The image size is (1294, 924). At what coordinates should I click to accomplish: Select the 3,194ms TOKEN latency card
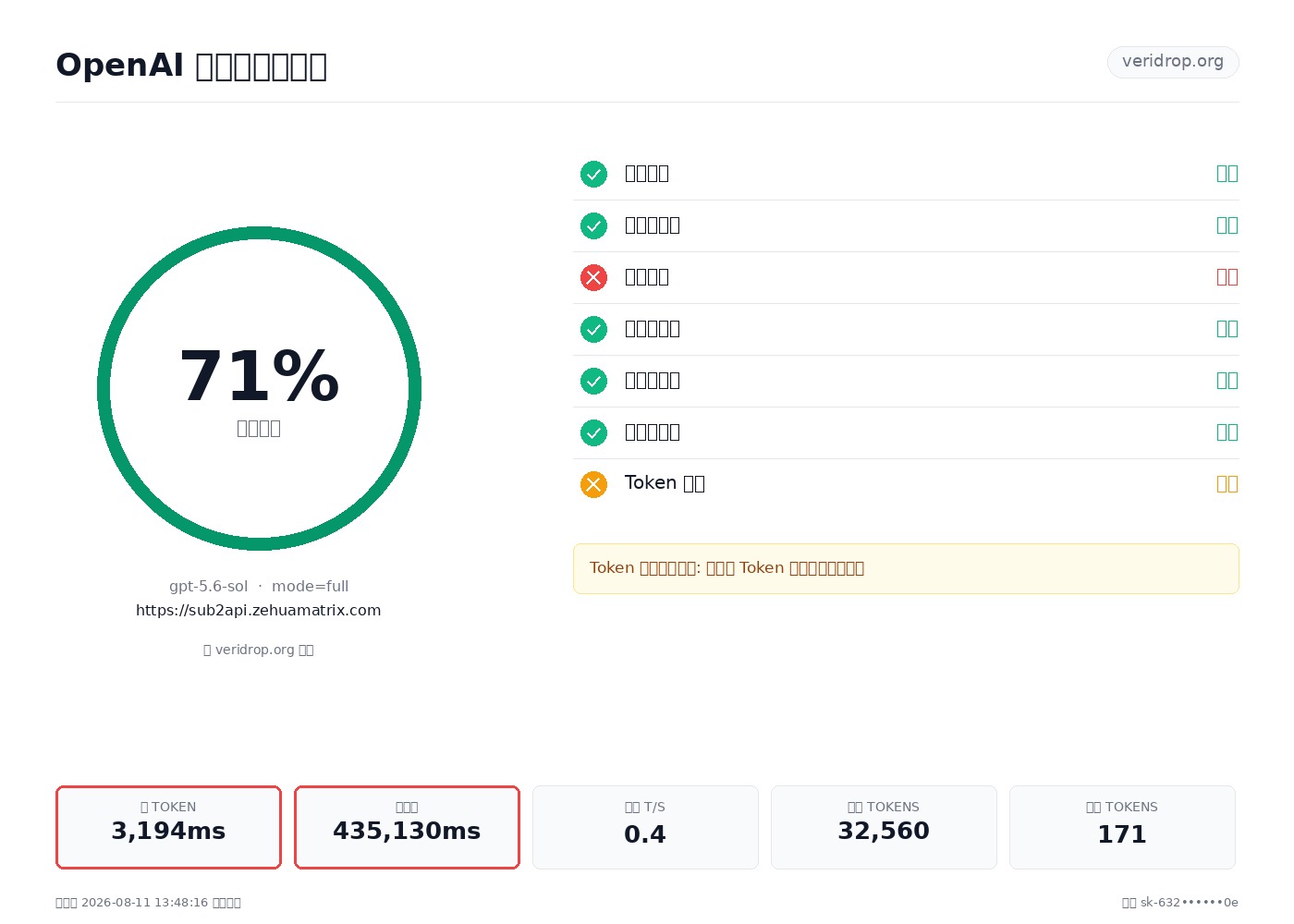(x=168, y=827)
